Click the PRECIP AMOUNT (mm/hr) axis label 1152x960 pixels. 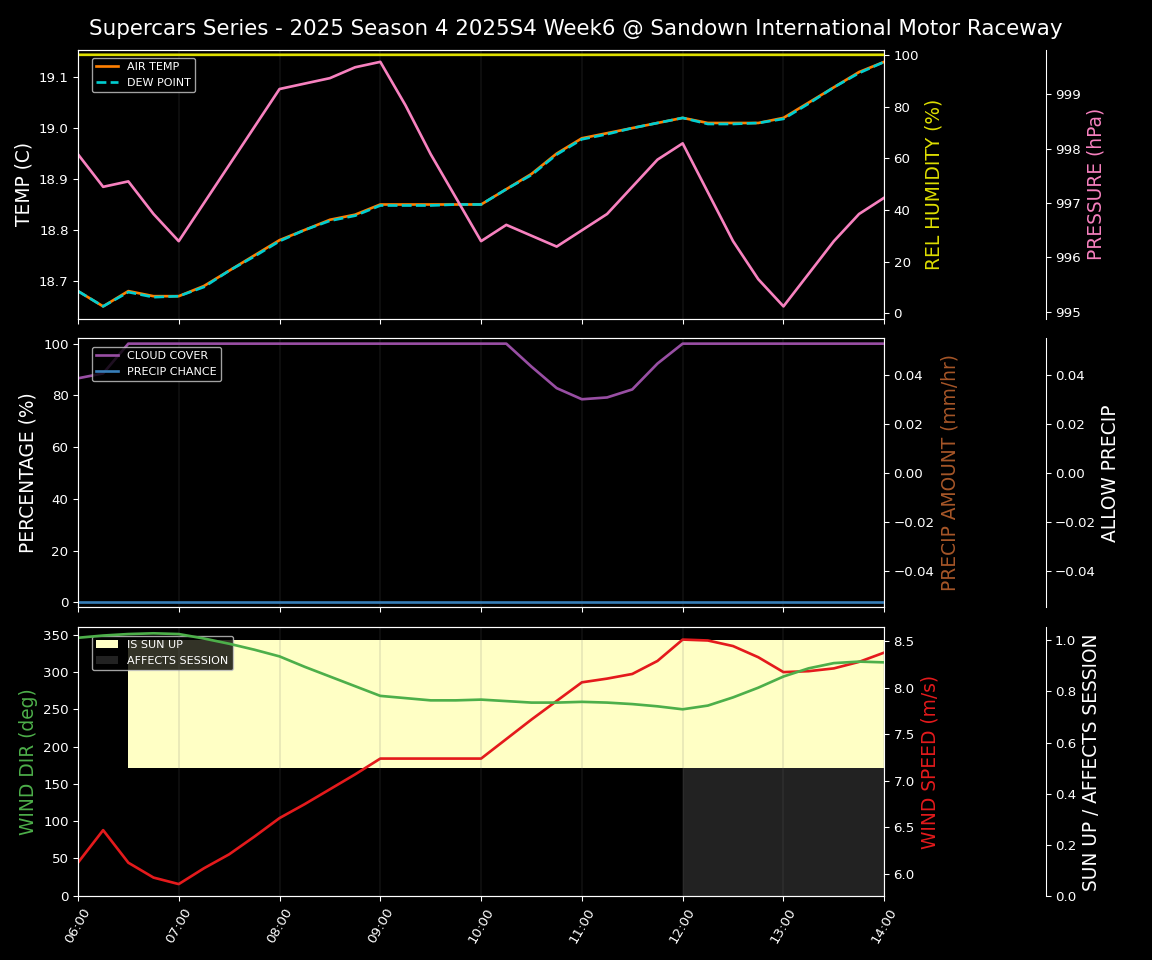tap(949, 473)
